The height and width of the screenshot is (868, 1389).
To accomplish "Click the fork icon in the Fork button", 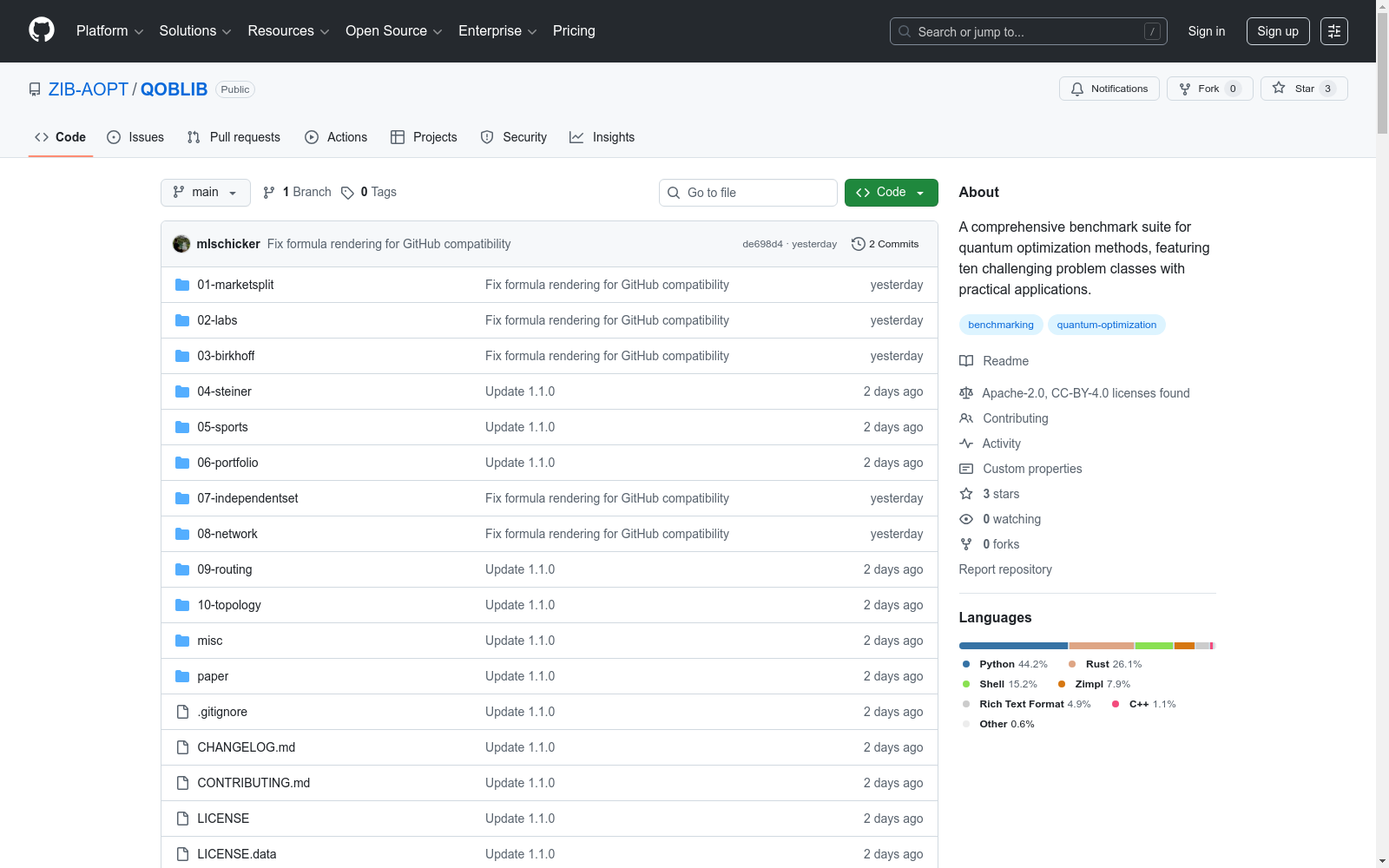I will click(1185, 89).
